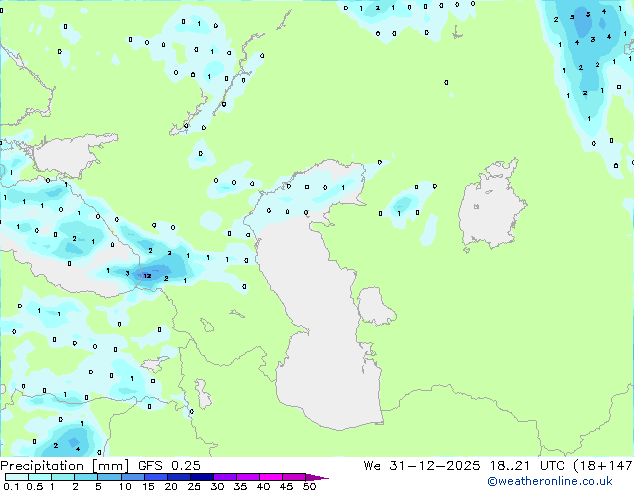Click the legend label '45'
This screenshot has width=634, height=490.
(x=286, y=486)
